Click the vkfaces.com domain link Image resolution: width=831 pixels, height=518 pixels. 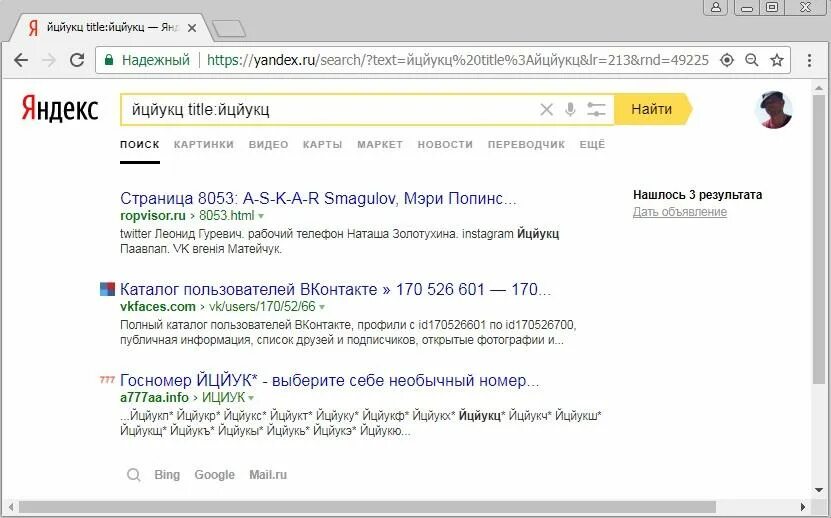[158, 306]
